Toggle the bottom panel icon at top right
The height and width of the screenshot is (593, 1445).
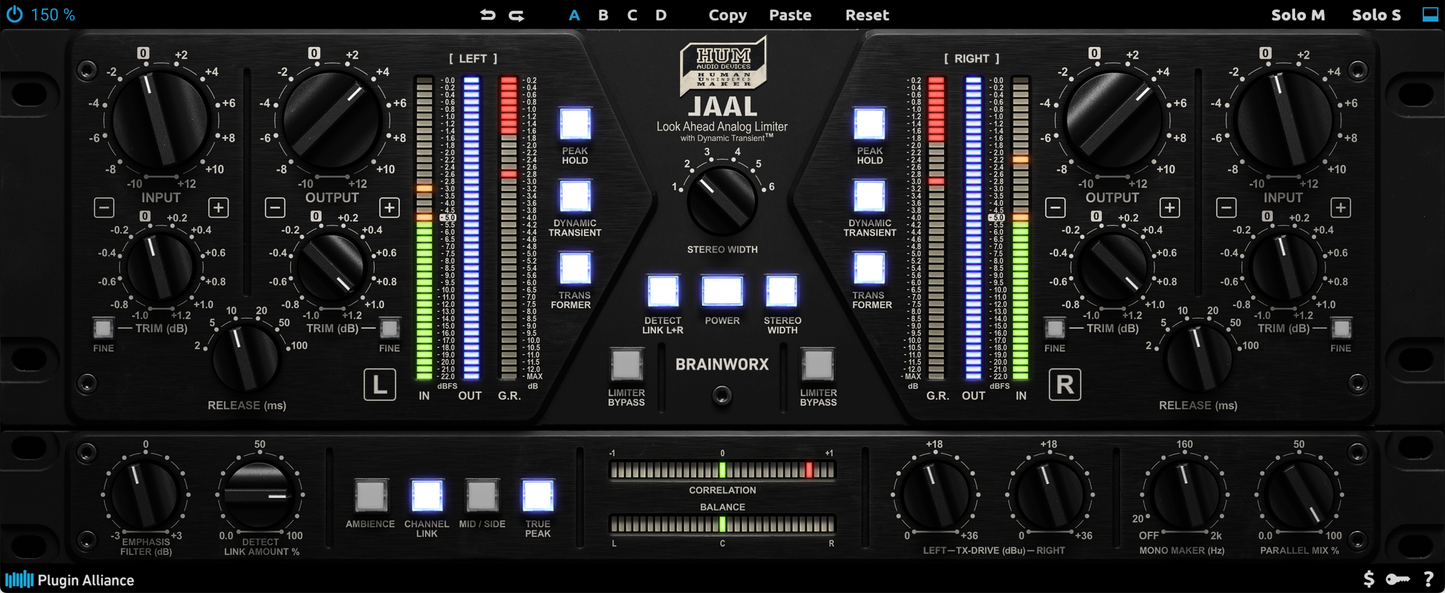1430,15
